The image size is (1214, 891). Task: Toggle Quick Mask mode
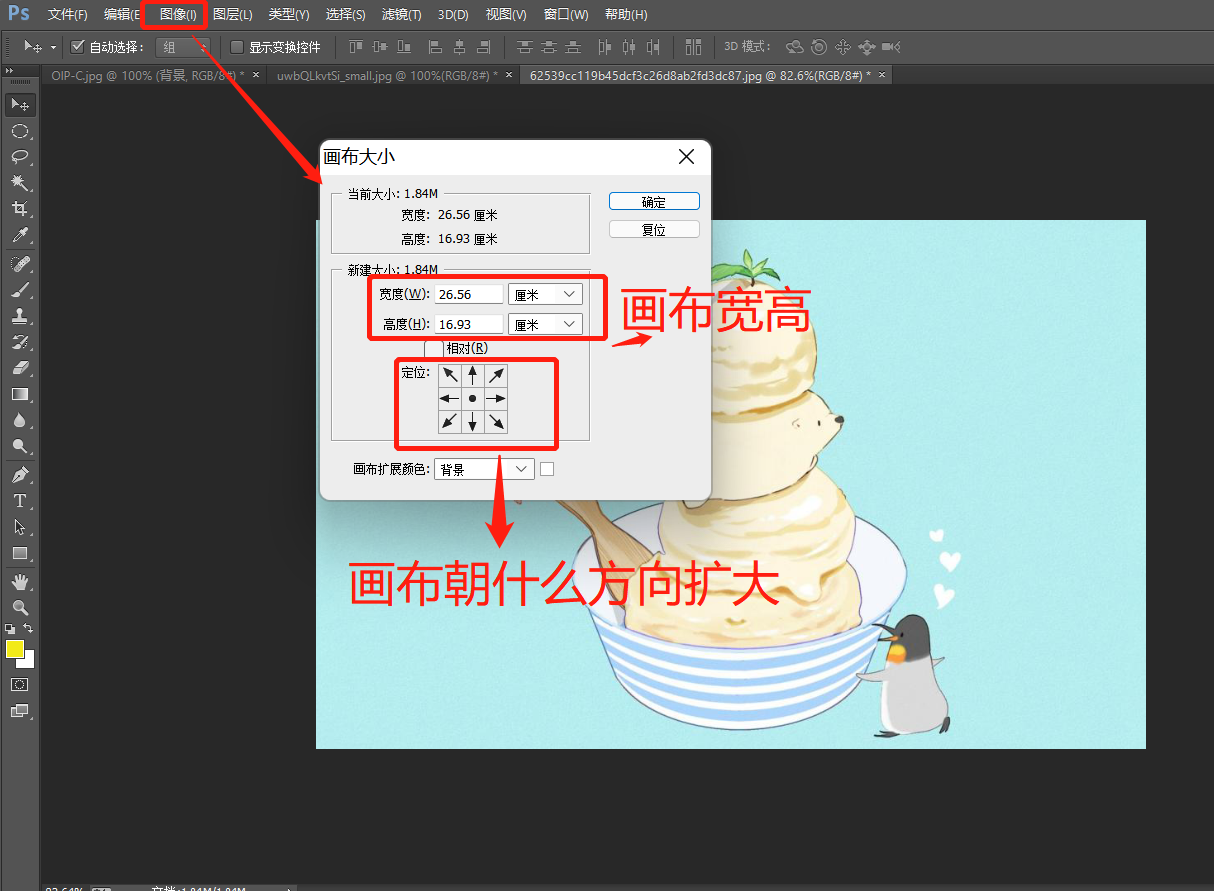[20, 685]
